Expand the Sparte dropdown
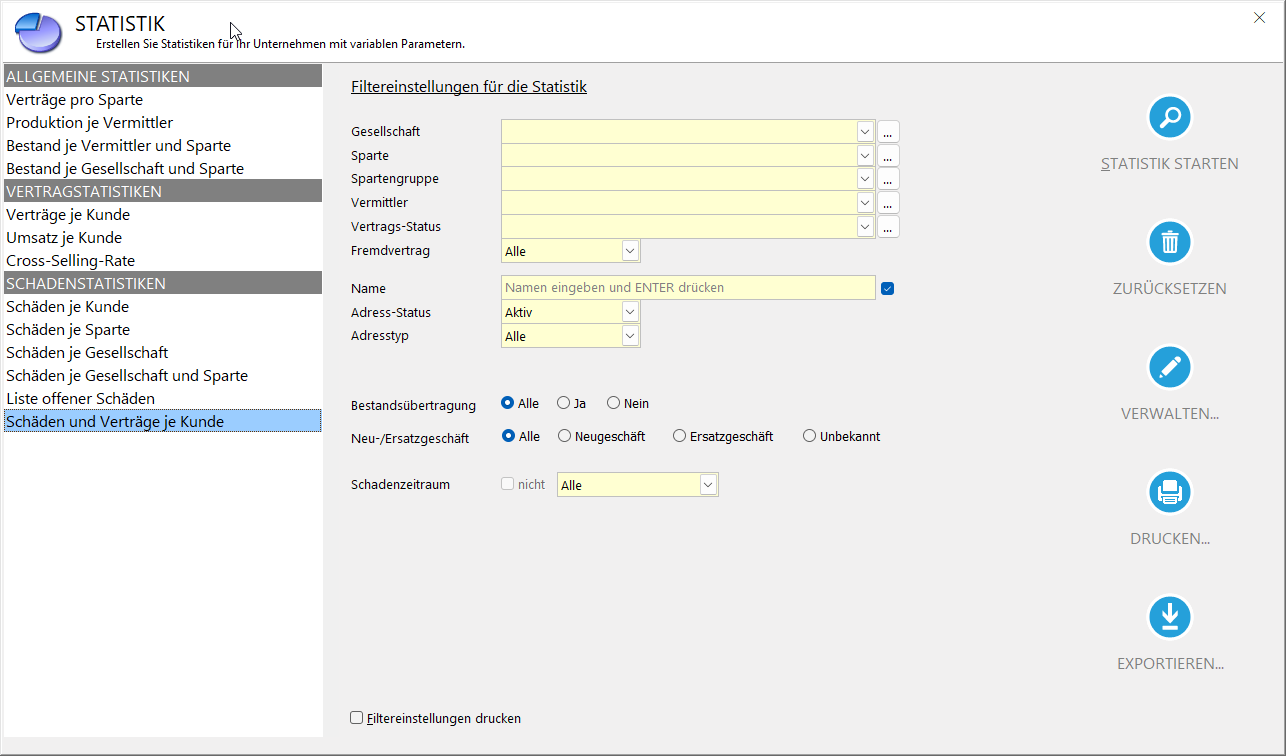The height and width of the screenshot is (756, 1286). (865, 156)
